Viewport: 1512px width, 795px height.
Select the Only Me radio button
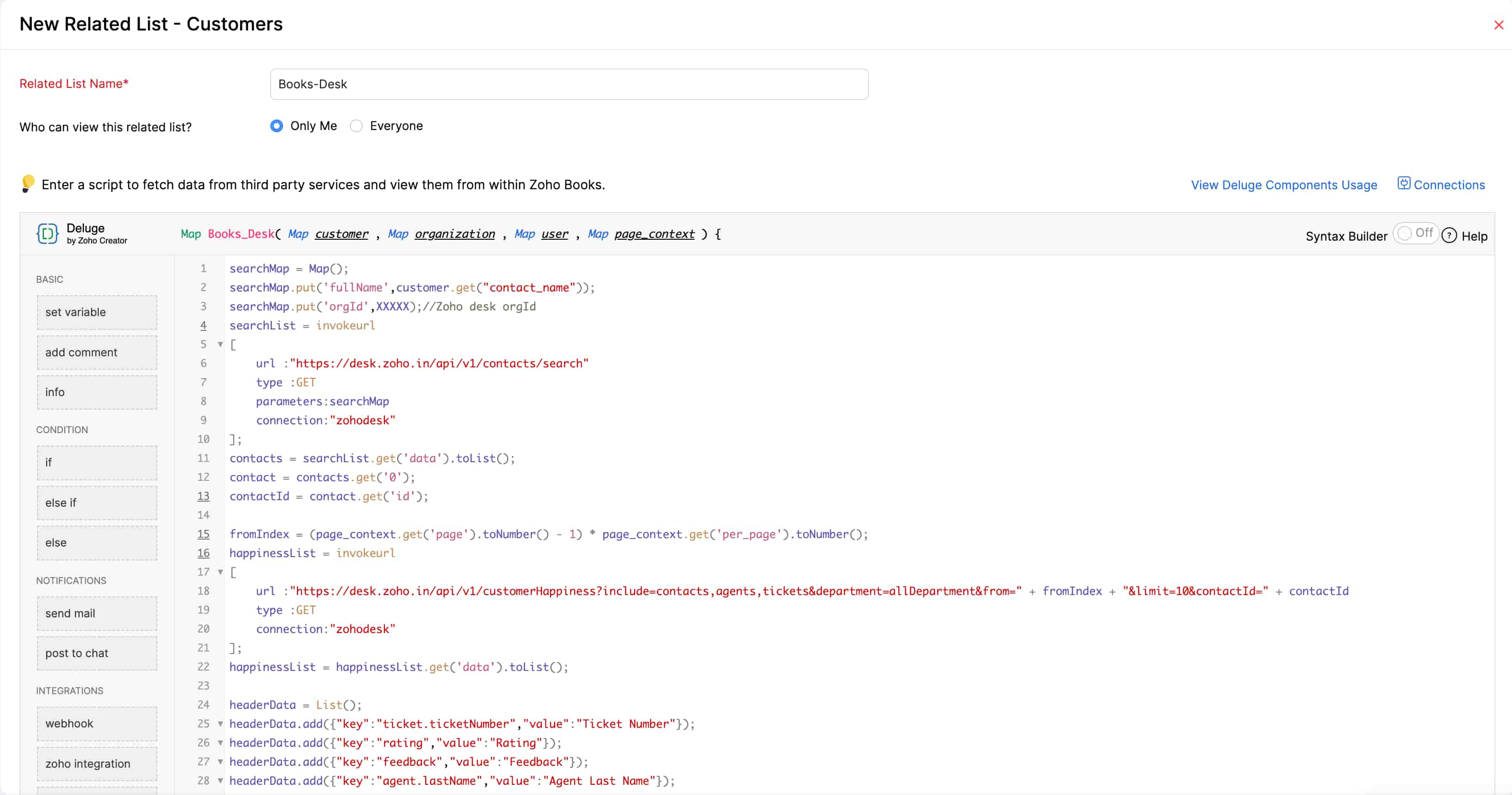click(277, 126)
